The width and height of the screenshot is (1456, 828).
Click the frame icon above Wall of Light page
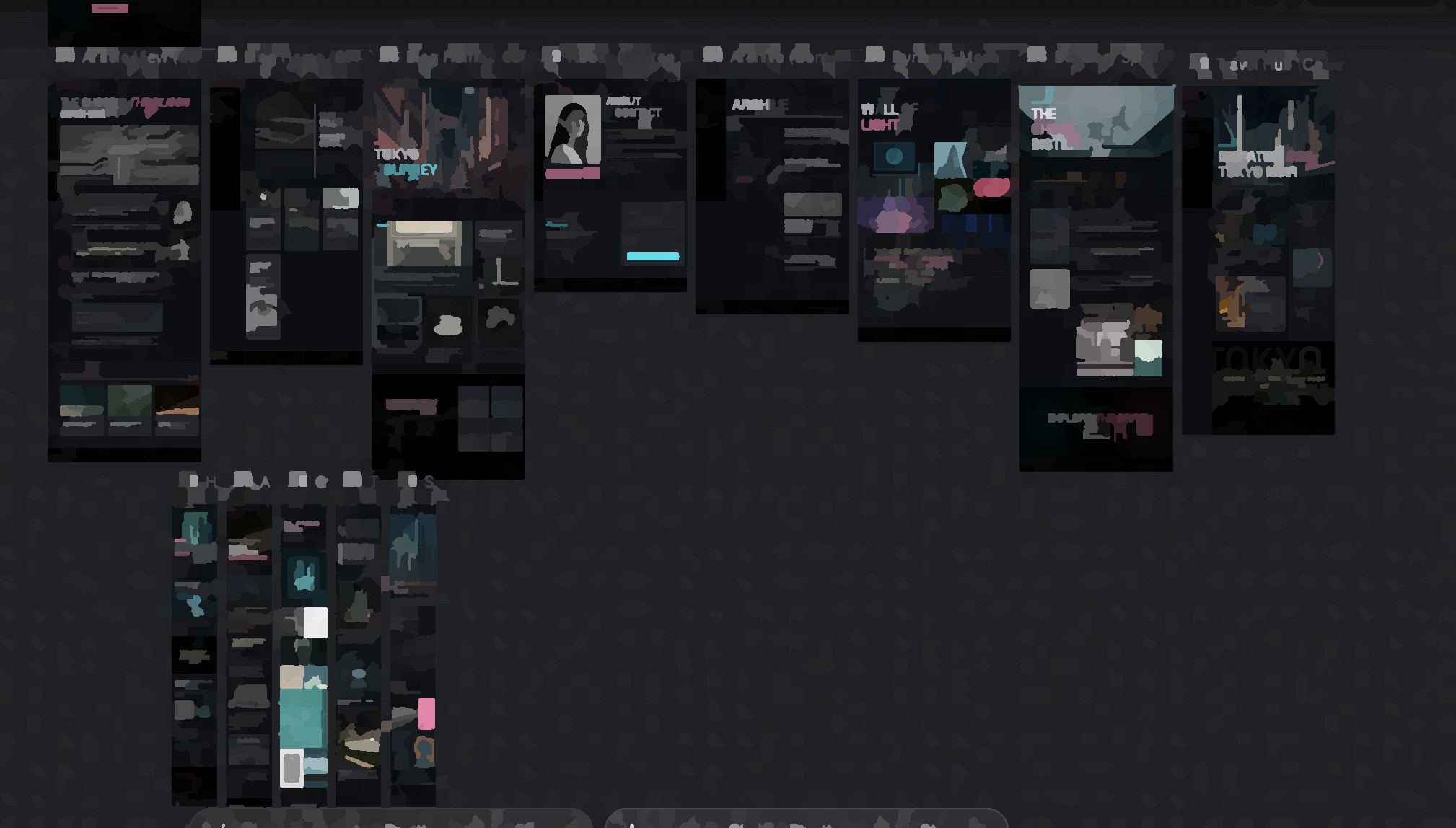pyautogui.click(x=874, y=55)
